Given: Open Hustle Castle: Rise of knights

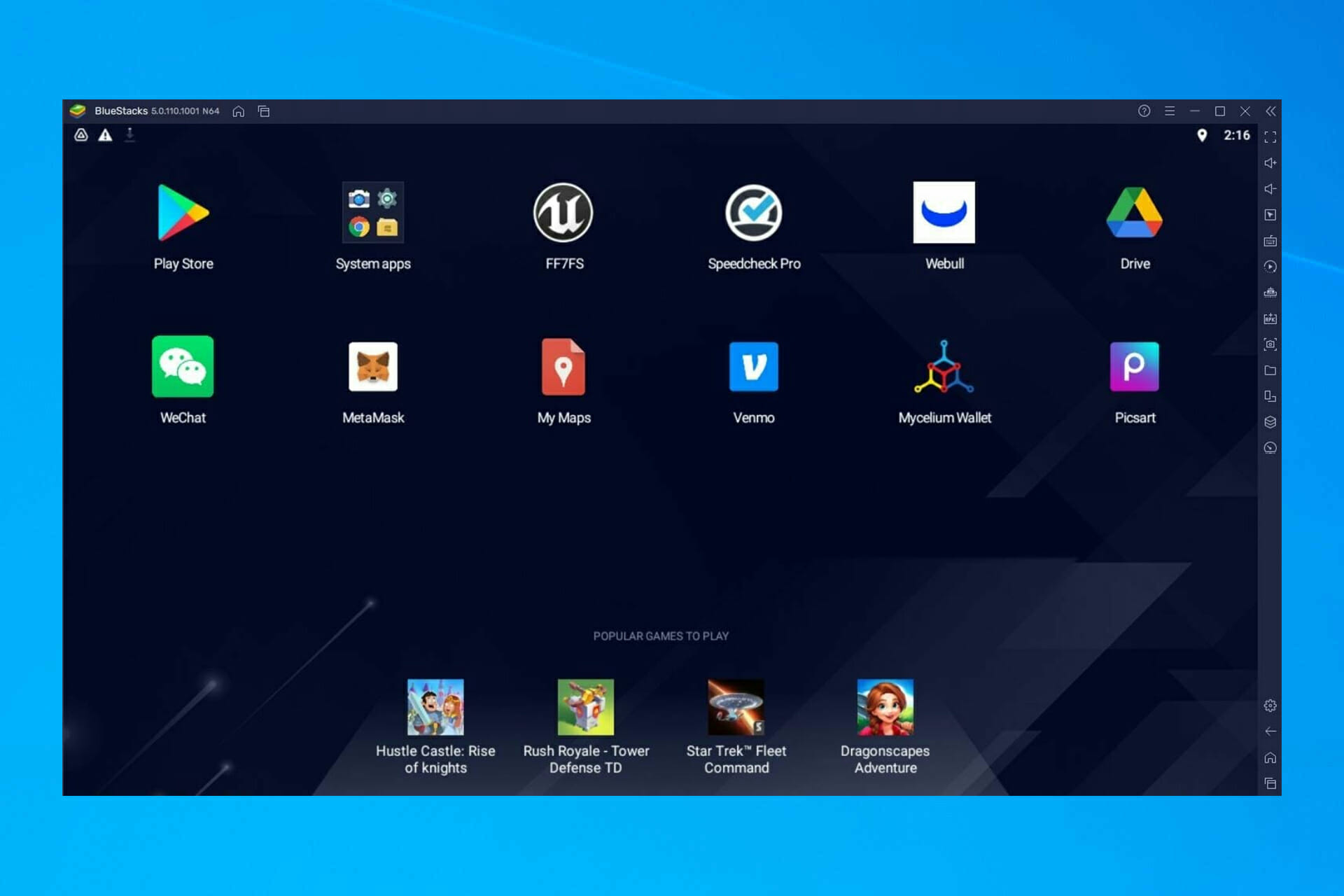Looking at the screenshot, I should click(435, 727).
